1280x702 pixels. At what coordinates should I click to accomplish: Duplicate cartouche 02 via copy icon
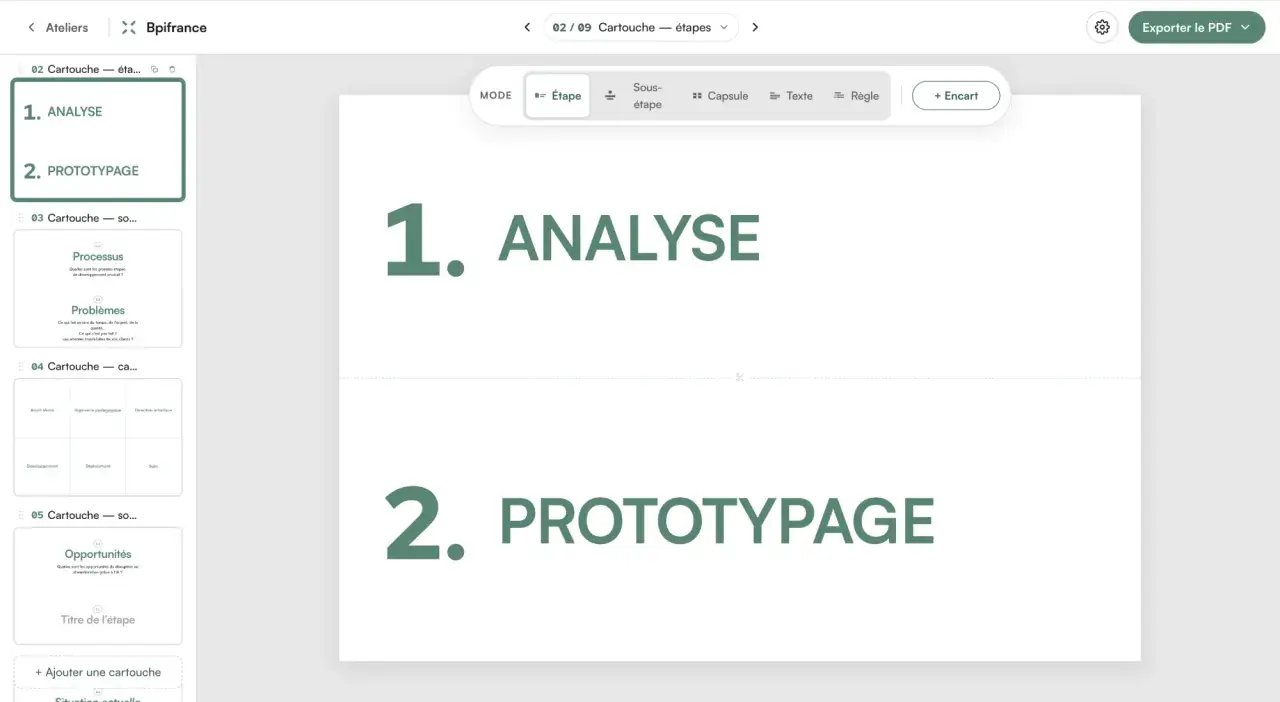154,69
